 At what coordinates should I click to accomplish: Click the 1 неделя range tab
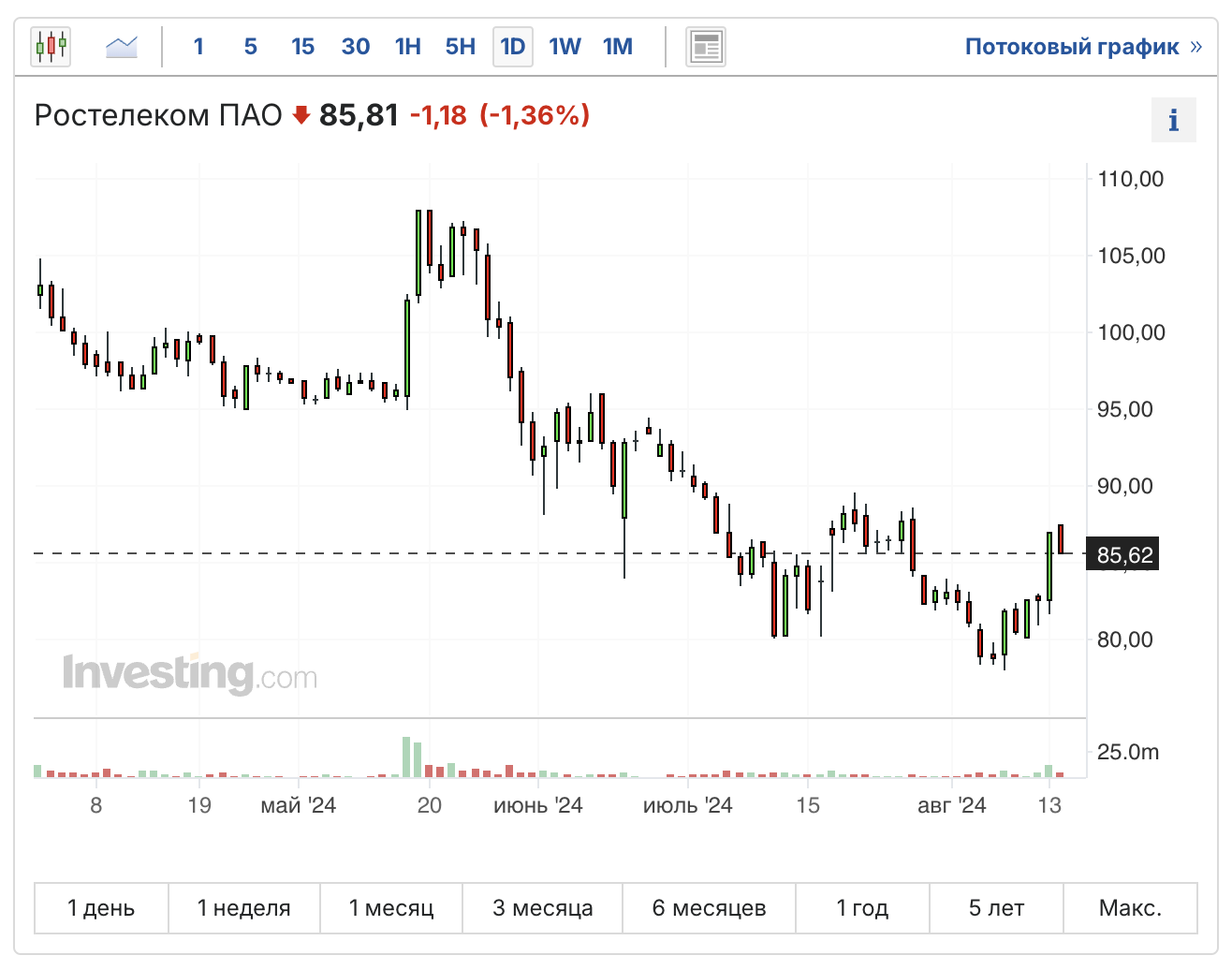point(244,908)
